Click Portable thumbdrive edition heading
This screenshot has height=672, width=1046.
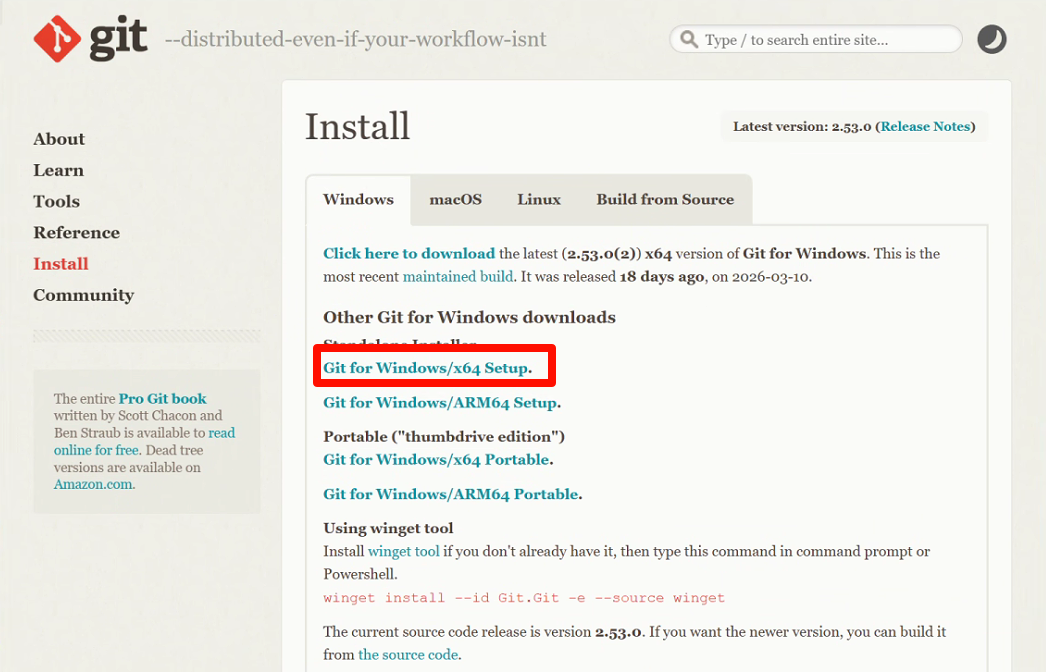point(444,436)
